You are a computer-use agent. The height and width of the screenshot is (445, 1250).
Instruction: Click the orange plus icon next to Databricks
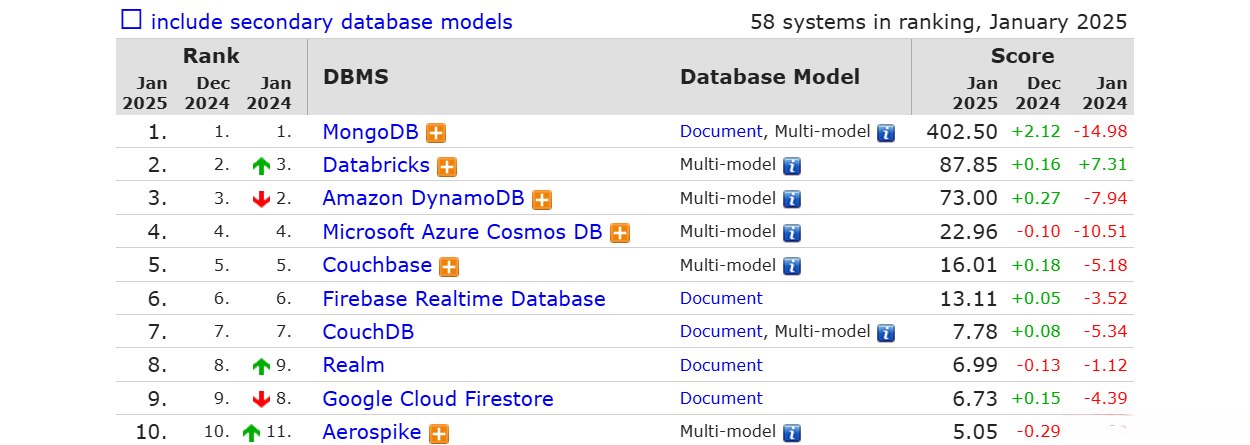[x=447, y=166]
